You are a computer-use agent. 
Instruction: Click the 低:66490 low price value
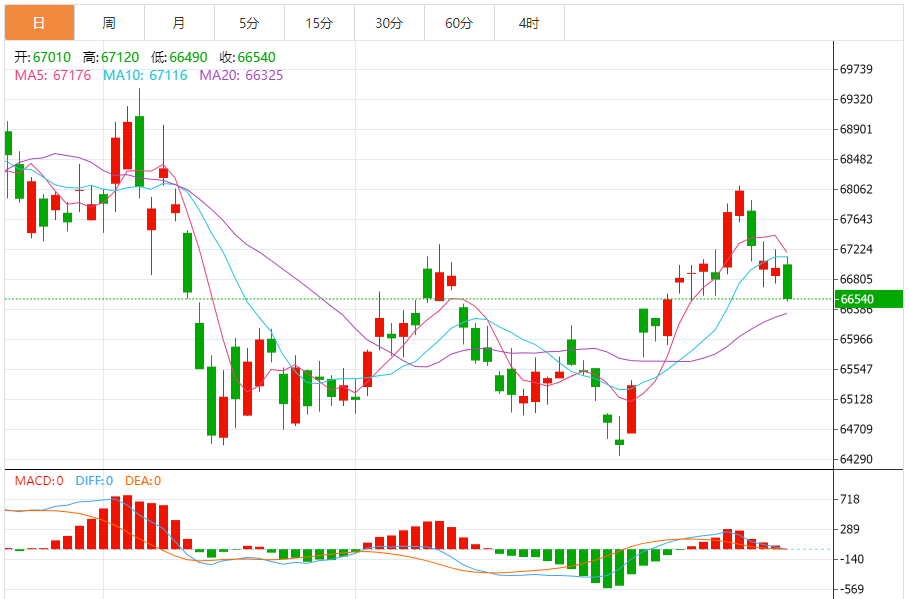pyautogui.click(x=179, y=57)
